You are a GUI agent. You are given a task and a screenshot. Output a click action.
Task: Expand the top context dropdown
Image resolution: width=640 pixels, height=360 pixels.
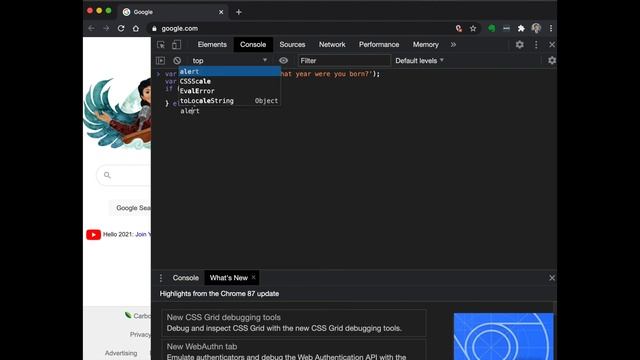point(230,60)
